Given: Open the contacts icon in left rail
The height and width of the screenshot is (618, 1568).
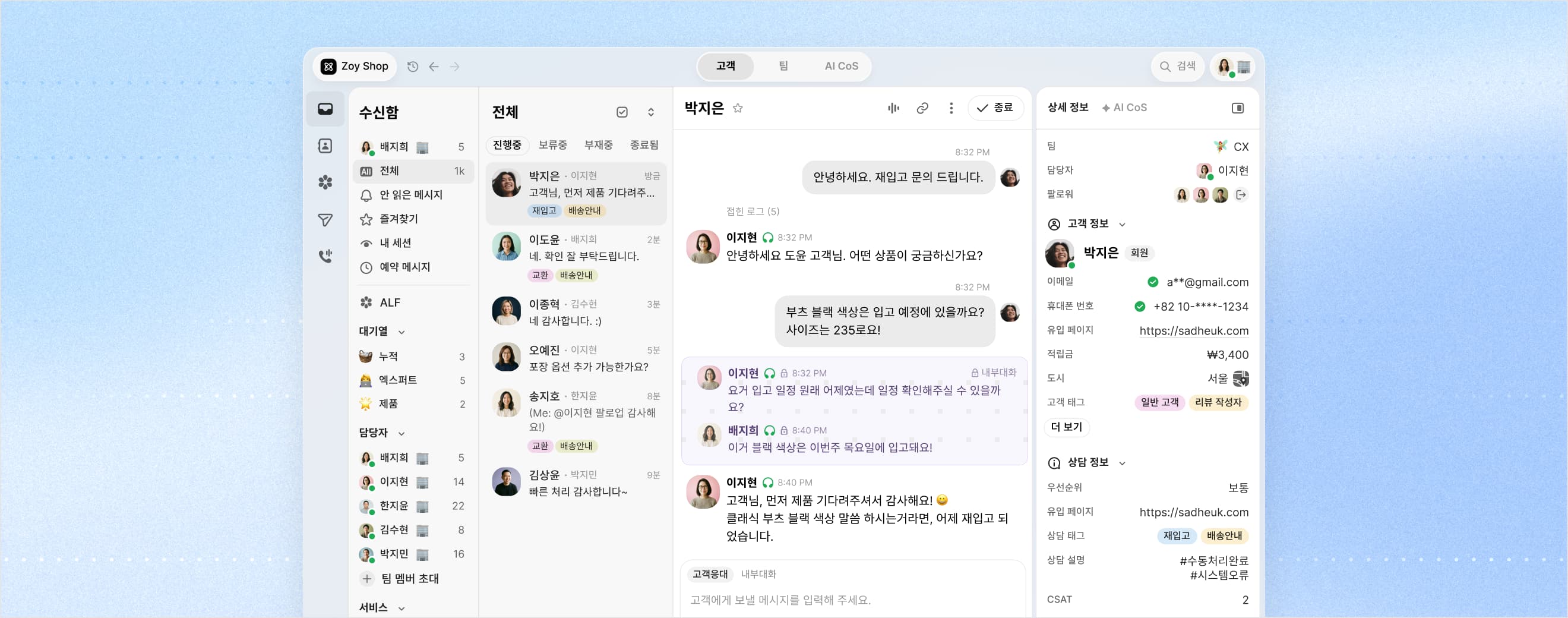Looking at the screenshot, I should click(325, 146).
